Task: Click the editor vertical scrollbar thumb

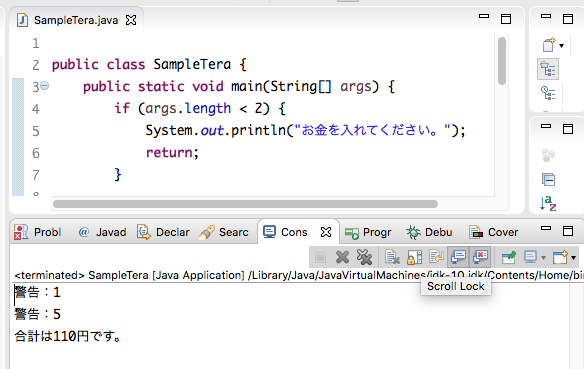Action: [502, 61]
